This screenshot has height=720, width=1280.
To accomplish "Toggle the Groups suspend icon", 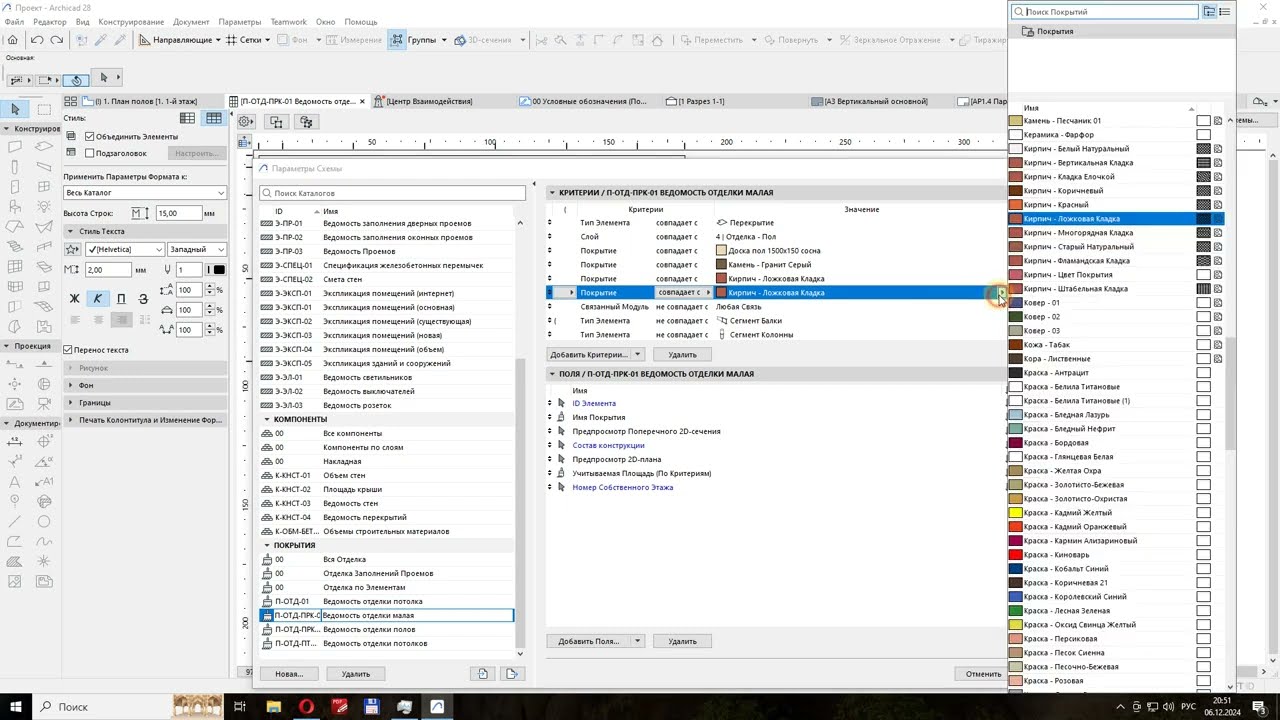I will pyautogui.click(x=397, y=40).
